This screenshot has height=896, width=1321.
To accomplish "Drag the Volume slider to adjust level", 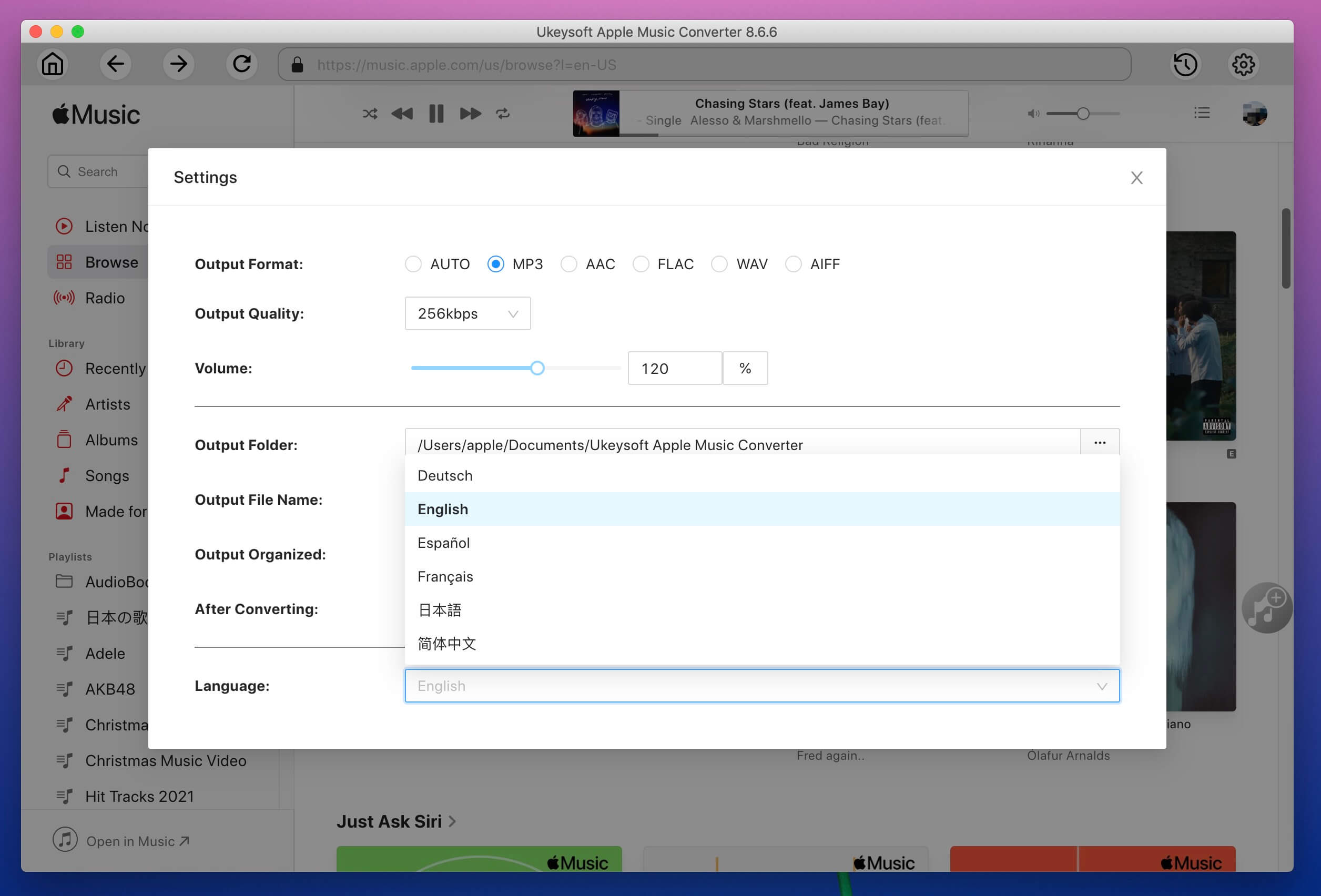I will pyautogui.click(x=537, y=368).
